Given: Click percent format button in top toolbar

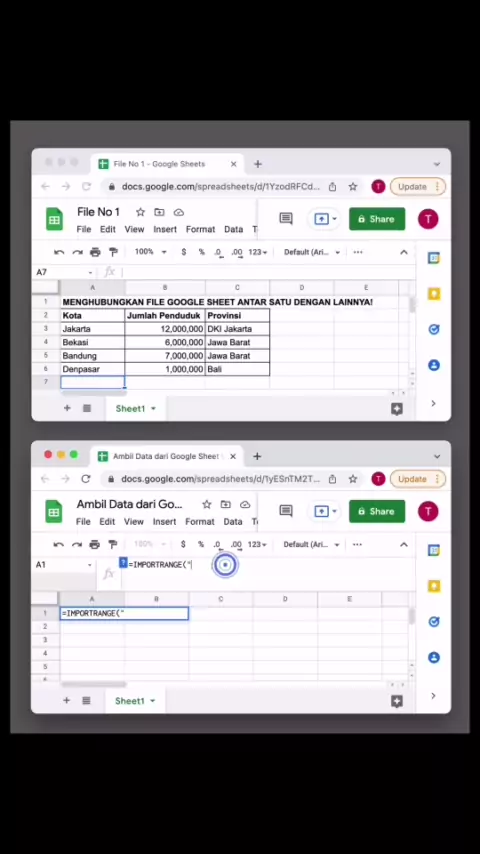Looking at the screenshot, I should (202, 252).
